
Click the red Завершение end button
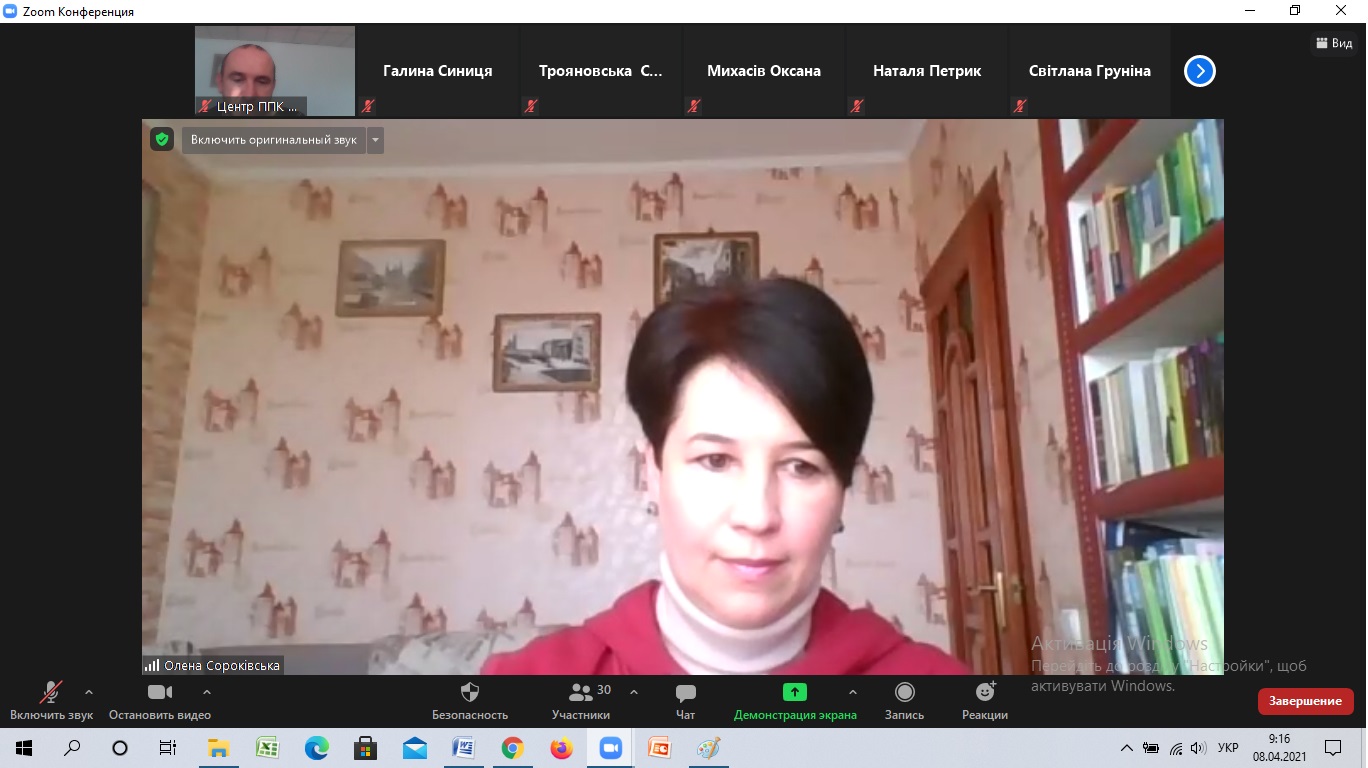[1305, 701]
